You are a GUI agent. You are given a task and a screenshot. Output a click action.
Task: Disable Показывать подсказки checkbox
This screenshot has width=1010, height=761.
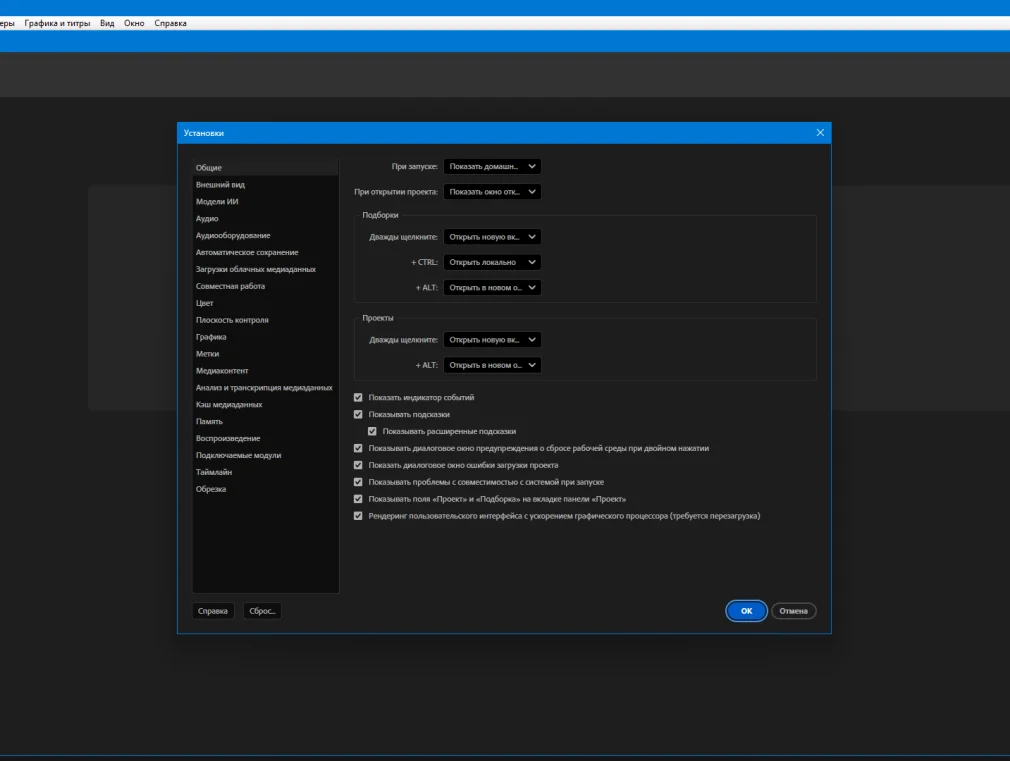point(359,414)
